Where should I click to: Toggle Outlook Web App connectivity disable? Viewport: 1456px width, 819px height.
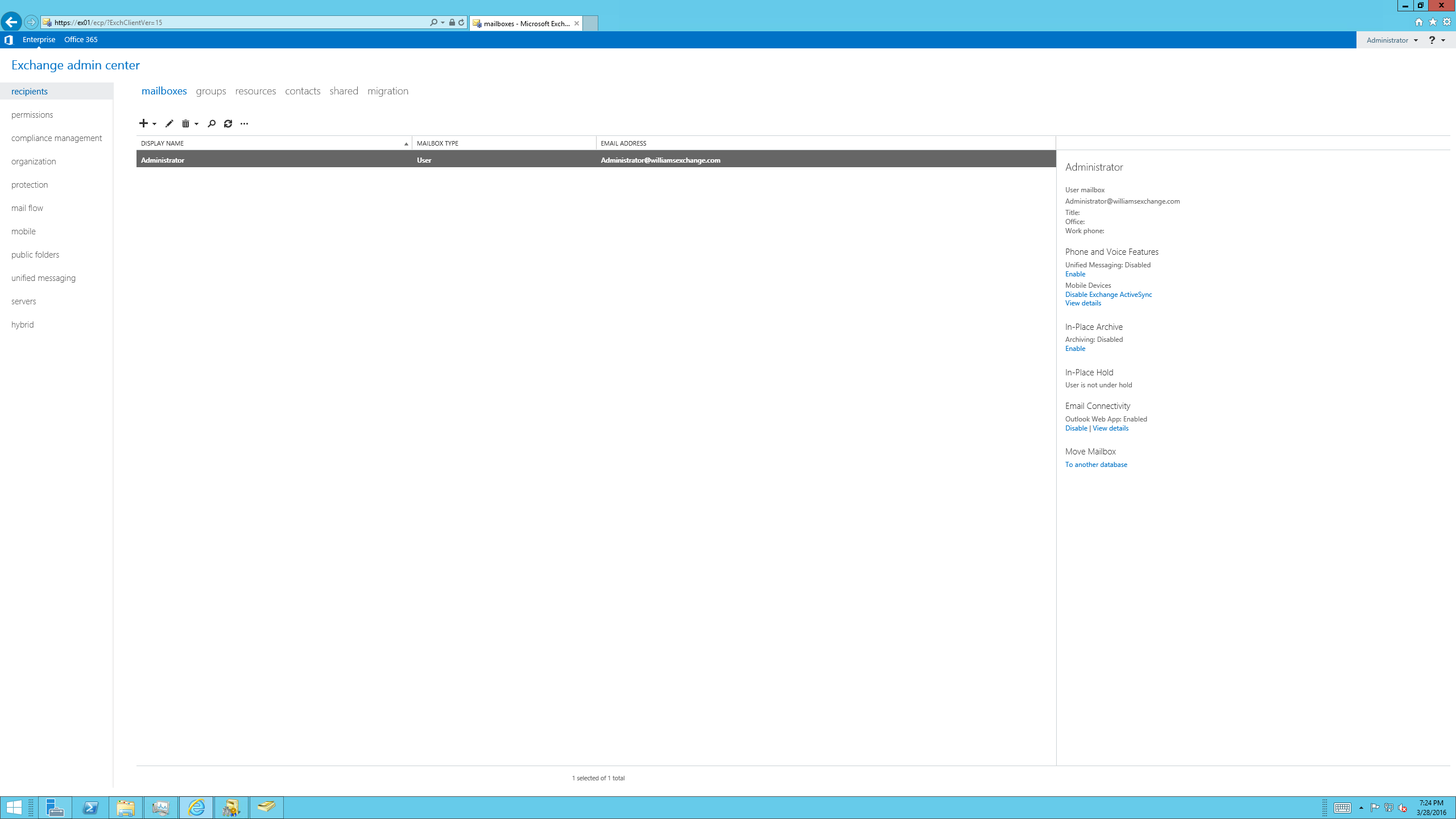click(1075, 428)
